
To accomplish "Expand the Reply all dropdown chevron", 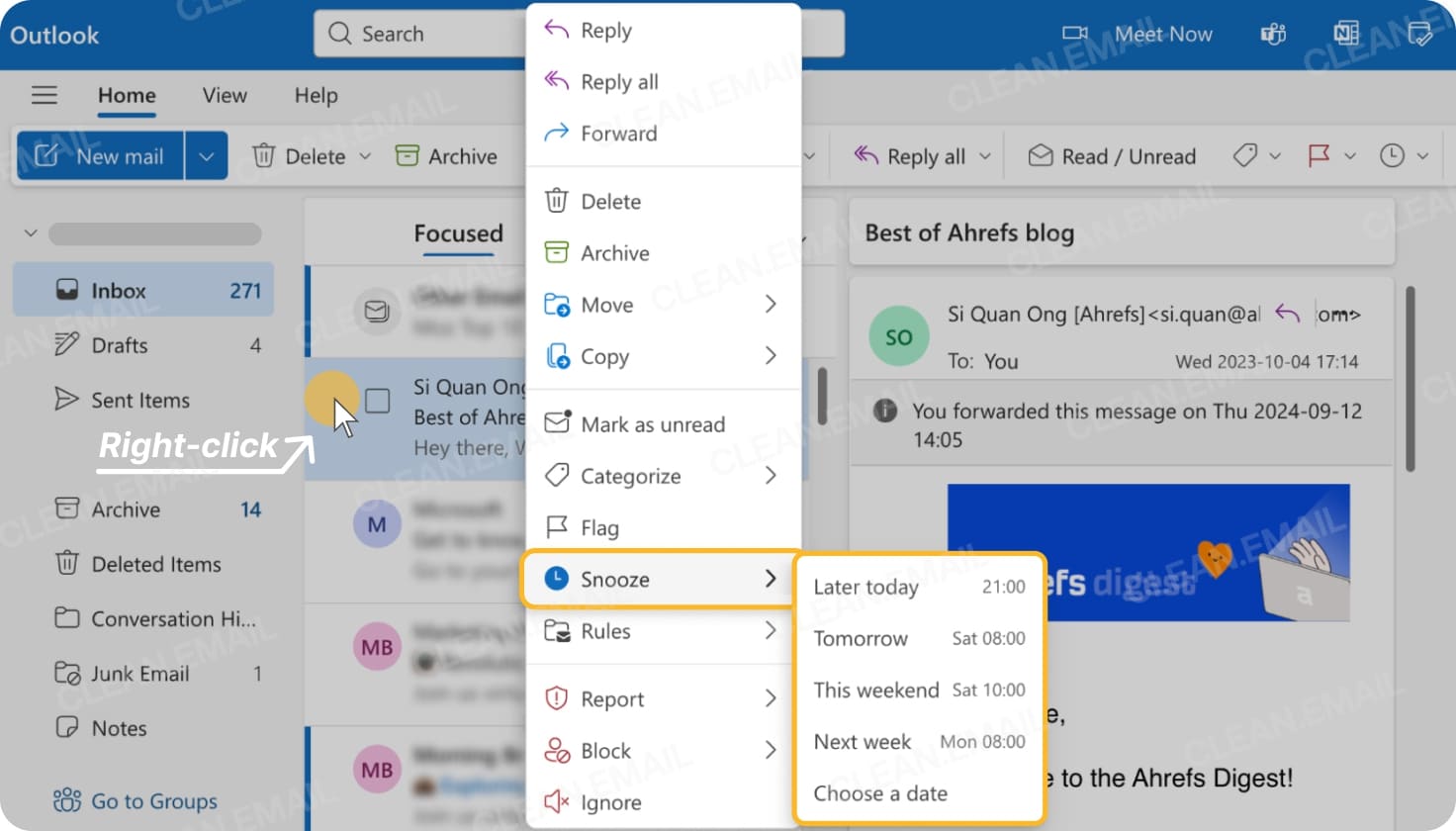I will (x=985, y=155).
